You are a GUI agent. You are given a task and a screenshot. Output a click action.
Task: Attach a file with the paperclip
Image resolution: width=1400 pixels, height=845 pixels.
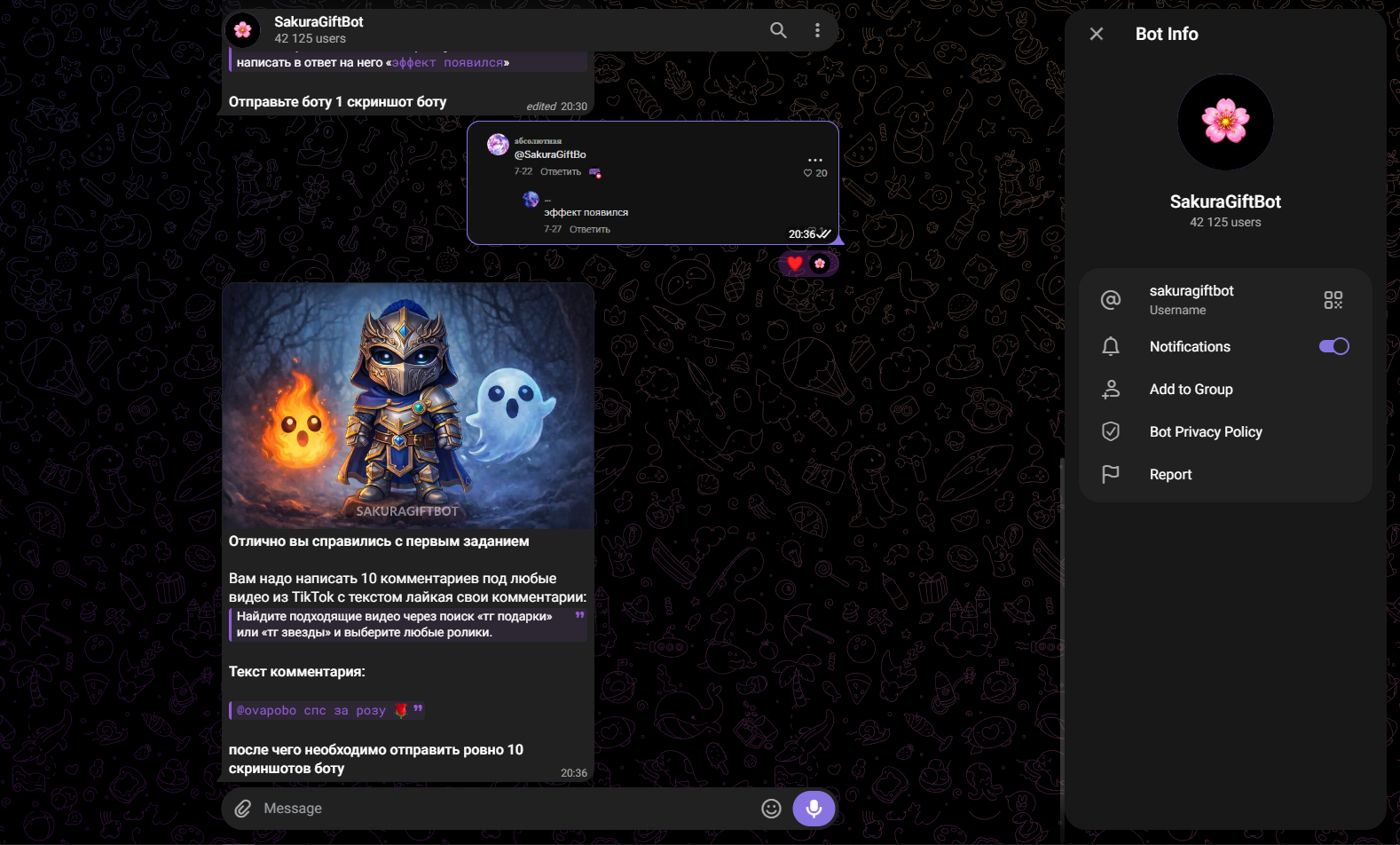[x=243, y=809]
